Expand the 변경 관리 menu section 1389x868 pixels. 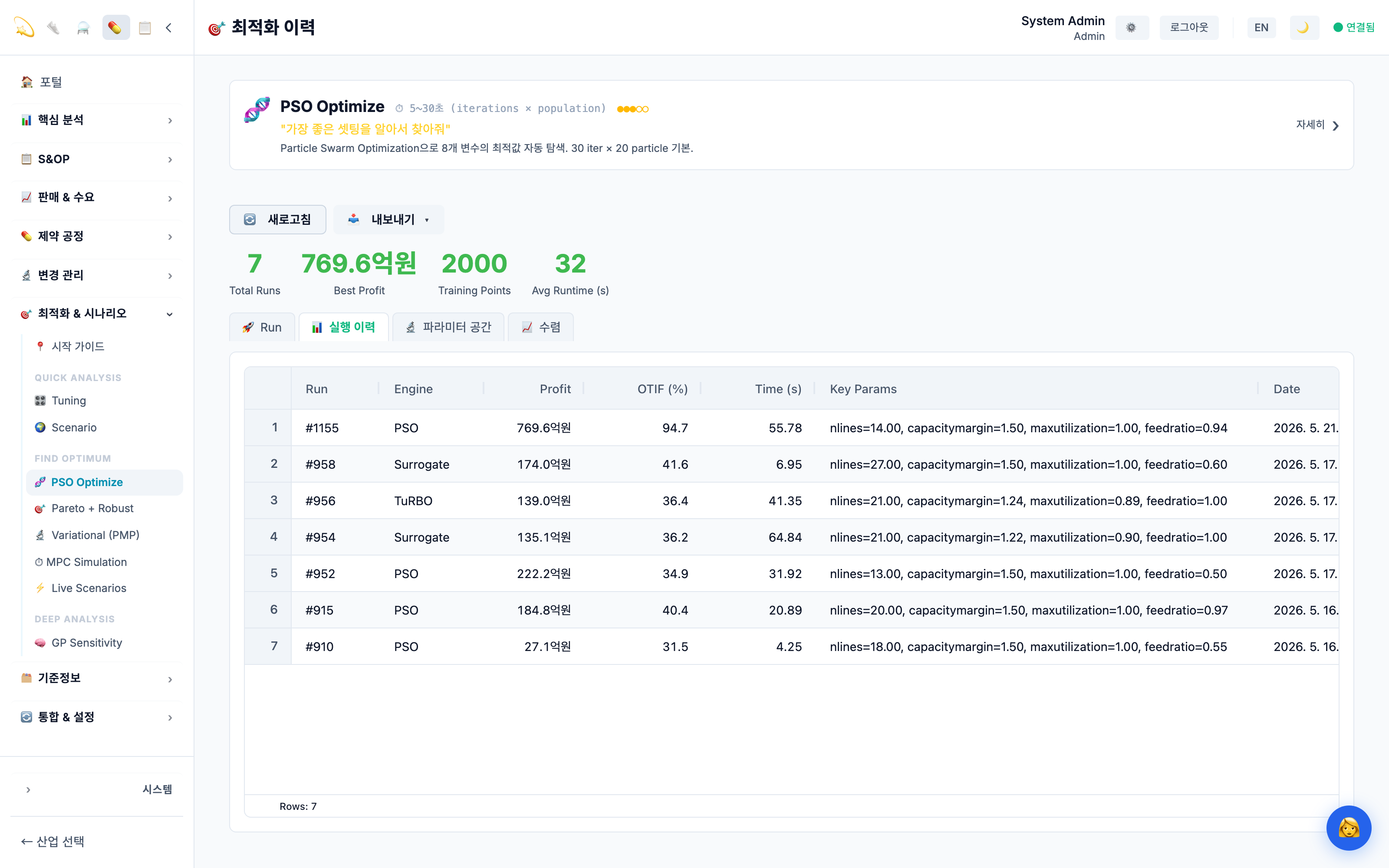pyautogui.click(x=97, y=275)
